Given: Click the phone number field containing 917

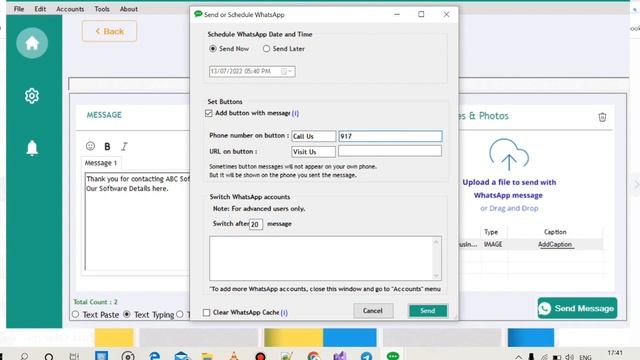Looking at the screenshot, I should (x=390, y=136).
